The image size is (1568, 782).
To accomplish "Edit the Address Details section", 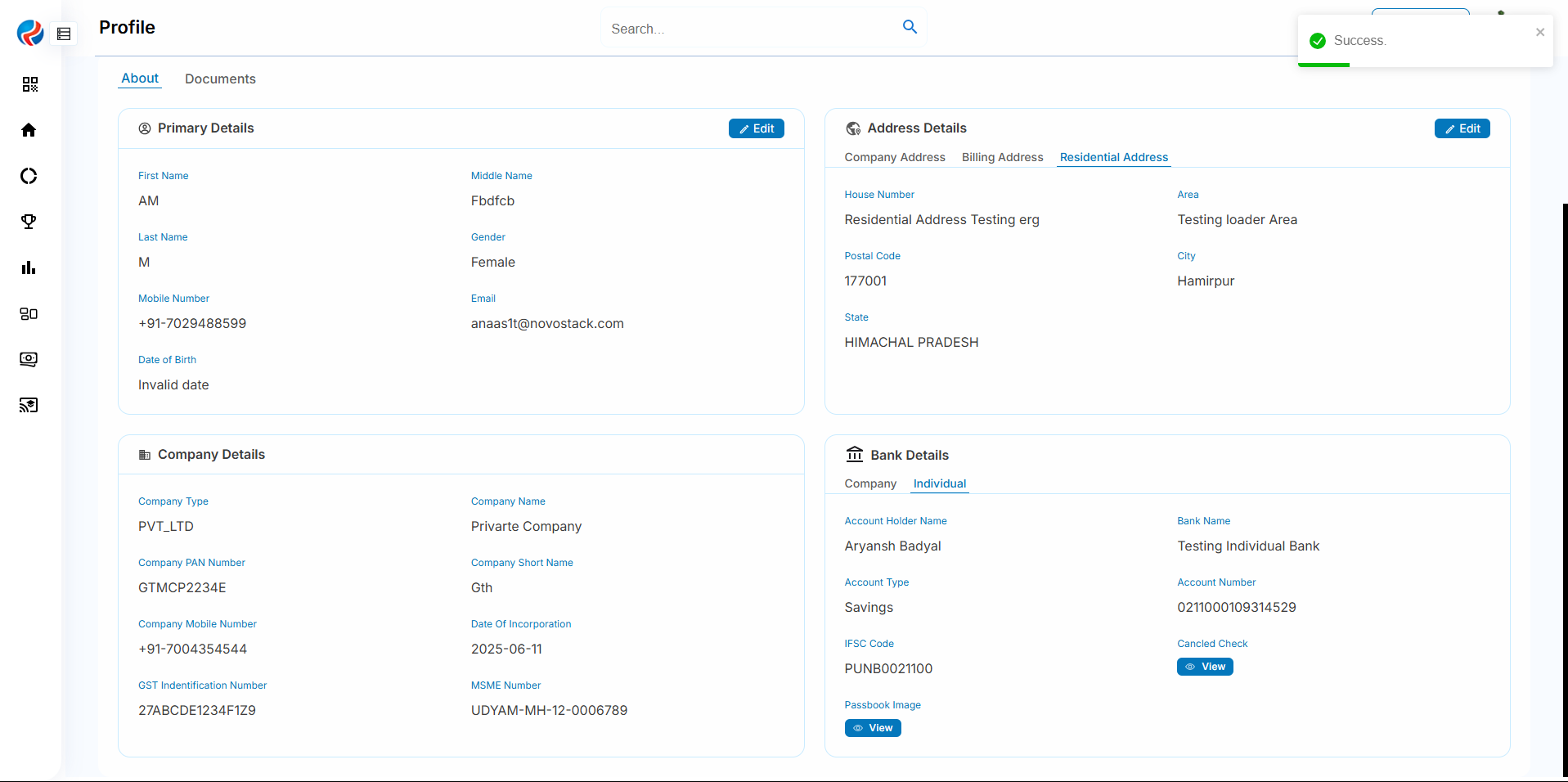I will click(x=1462, y=128).
